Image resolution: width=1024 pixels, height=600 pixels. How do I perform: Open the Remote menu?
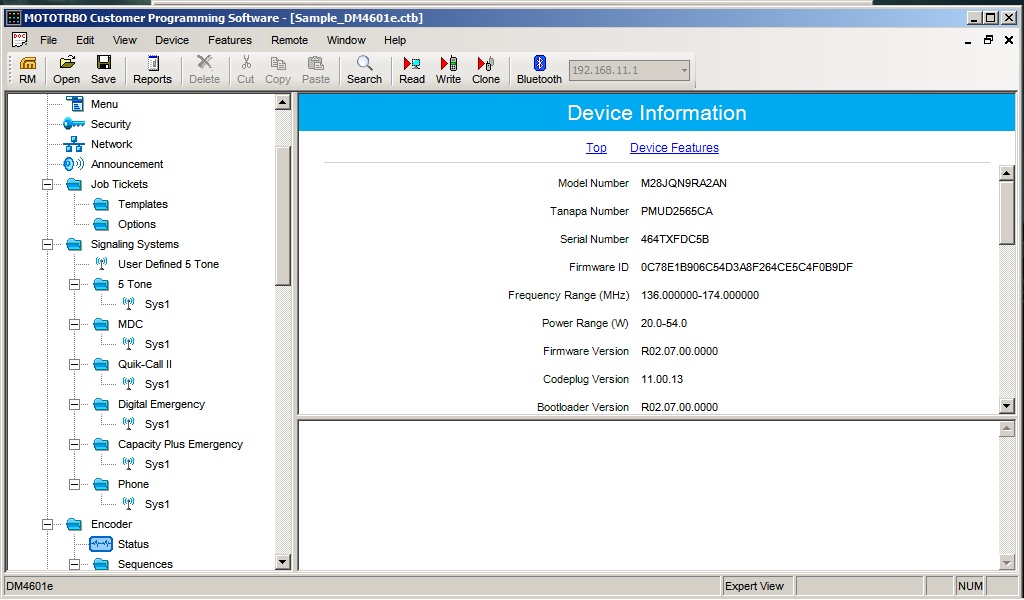(289, 40)
